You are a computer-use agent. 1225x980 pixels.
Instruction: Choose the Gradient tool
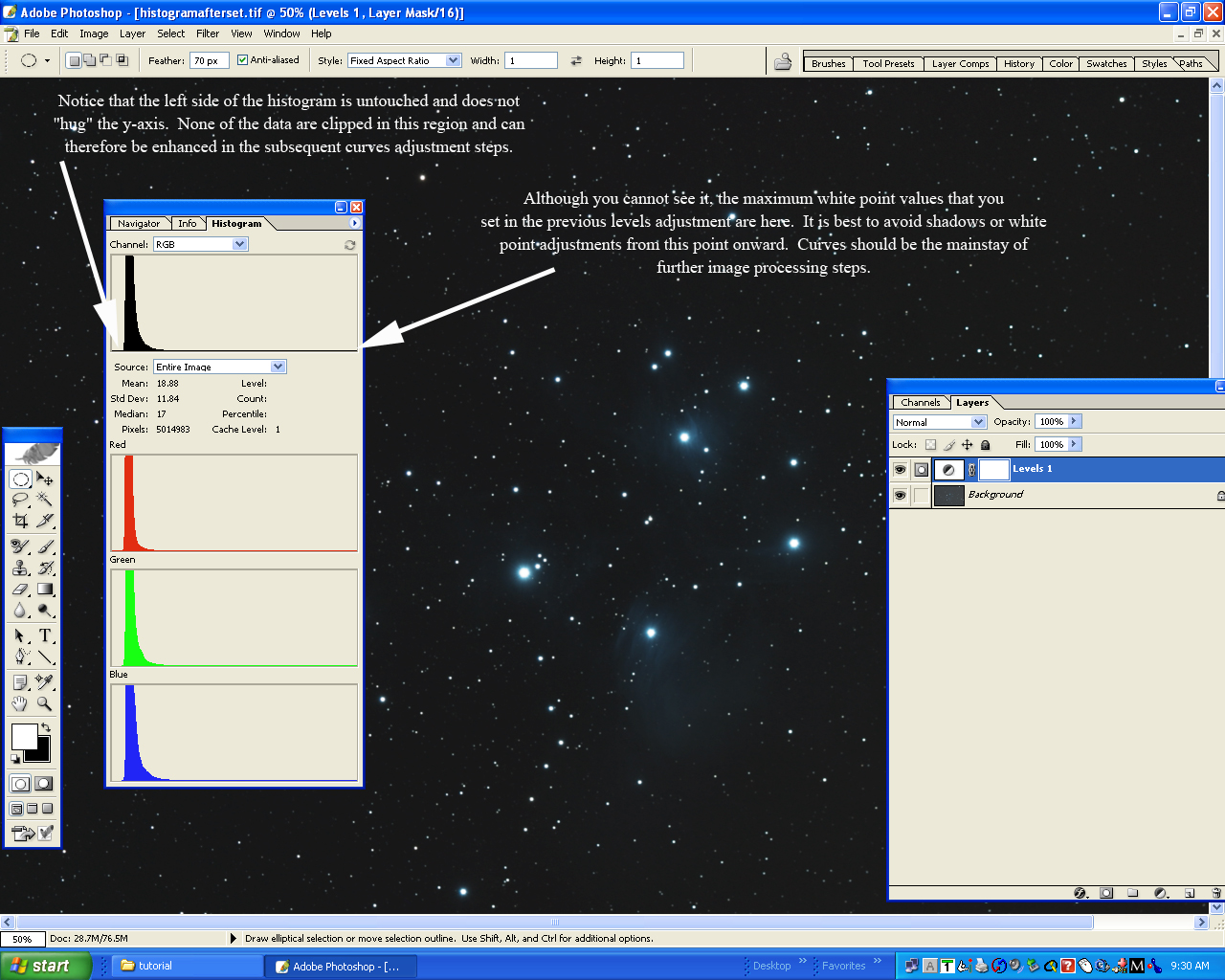click(x=45, y=590)
